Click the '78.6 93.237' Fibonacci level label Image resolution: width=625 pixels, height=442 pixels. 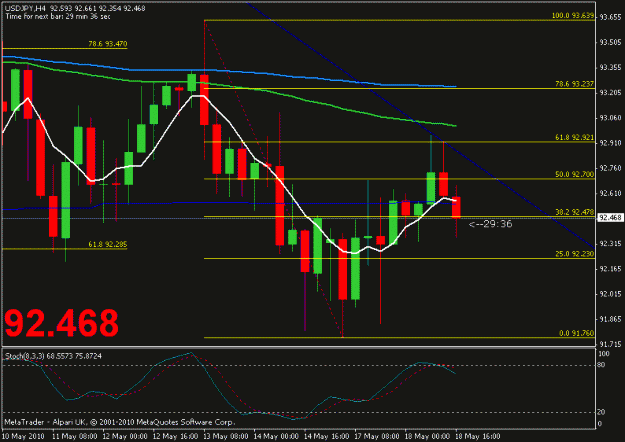[574, 84]
